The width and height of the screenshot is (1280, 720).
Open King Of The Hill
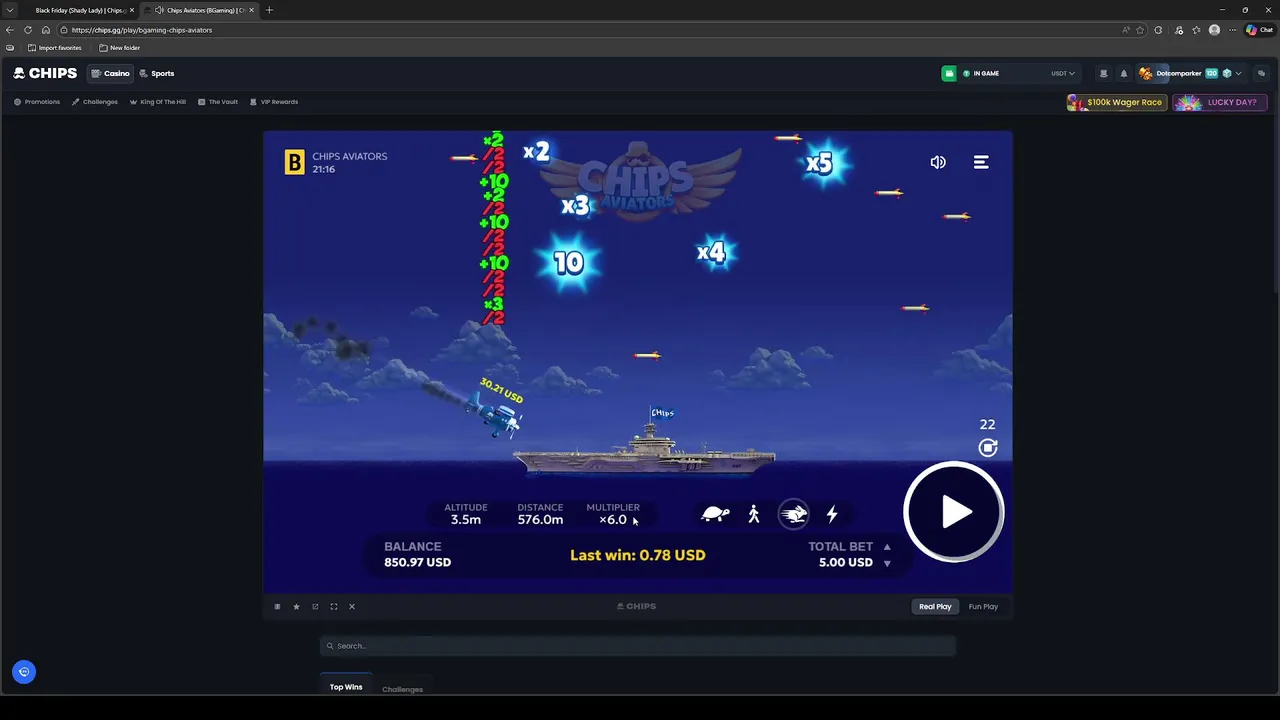coord(158,102)
